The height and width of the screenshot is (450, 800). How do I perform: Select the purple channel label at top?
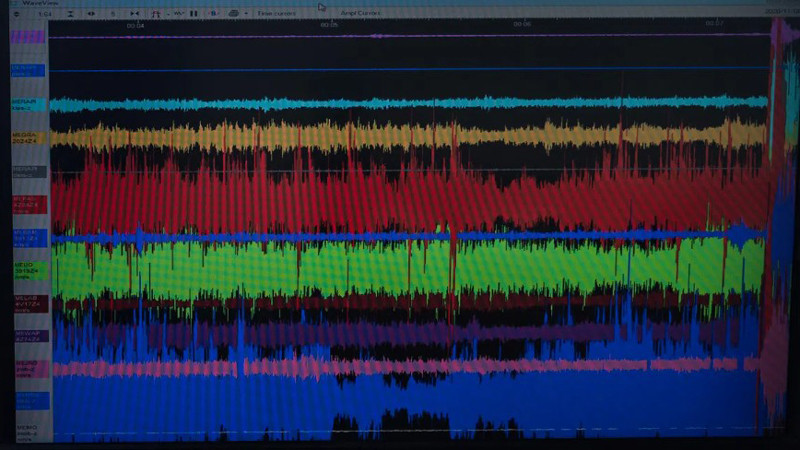point(28,36)
